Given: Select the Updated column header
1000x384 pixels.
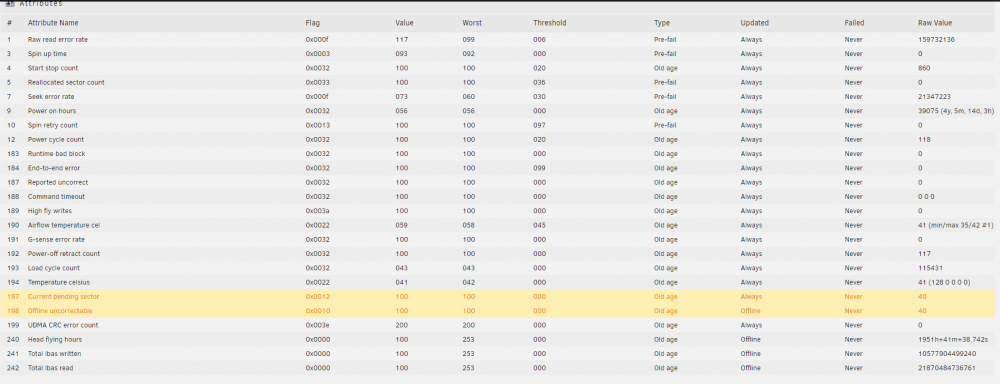Looking at the screenshot, I should 754,23.
